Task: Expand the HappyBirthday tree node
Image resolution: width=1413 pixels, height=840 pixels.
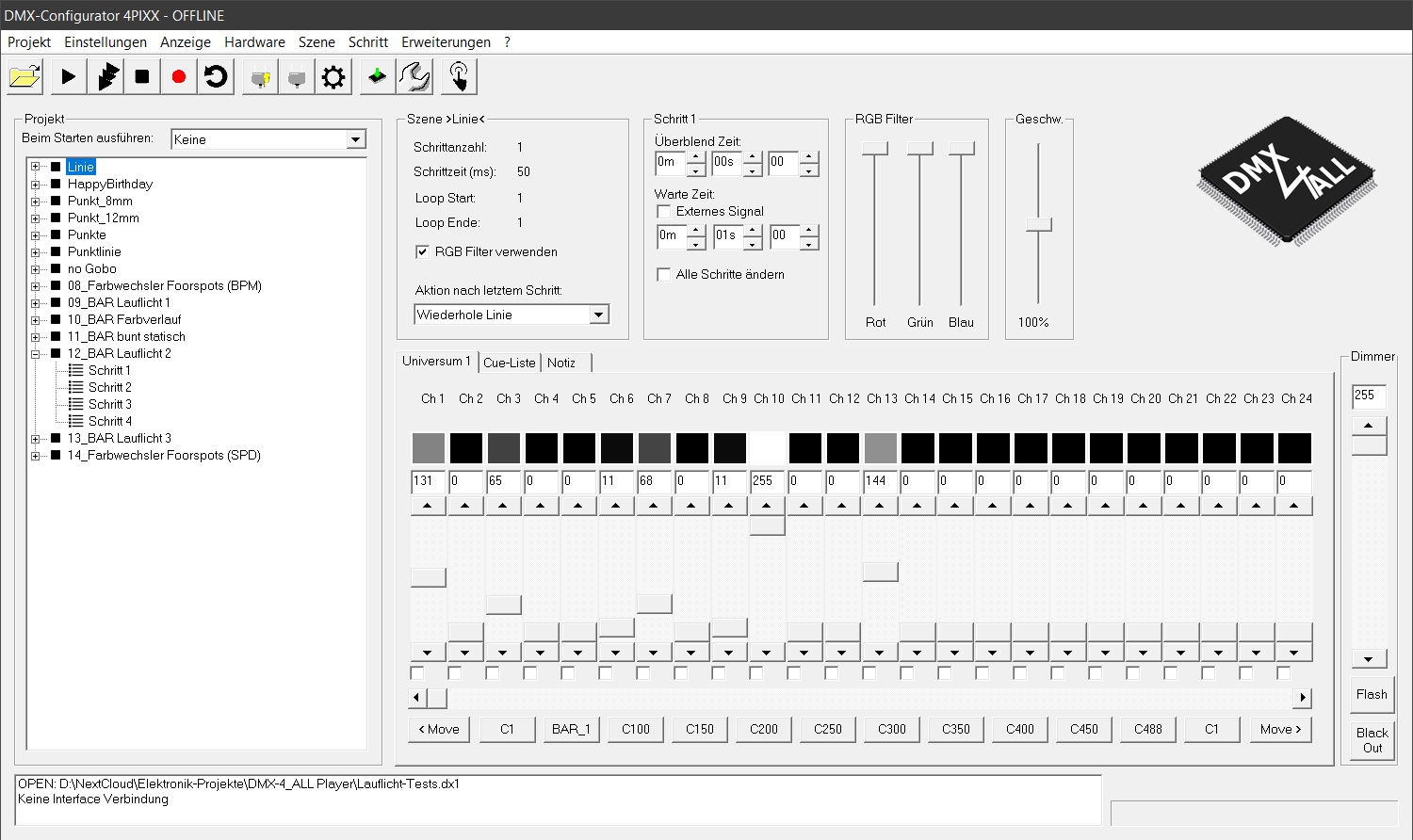Action: click(x=36, y=184)
